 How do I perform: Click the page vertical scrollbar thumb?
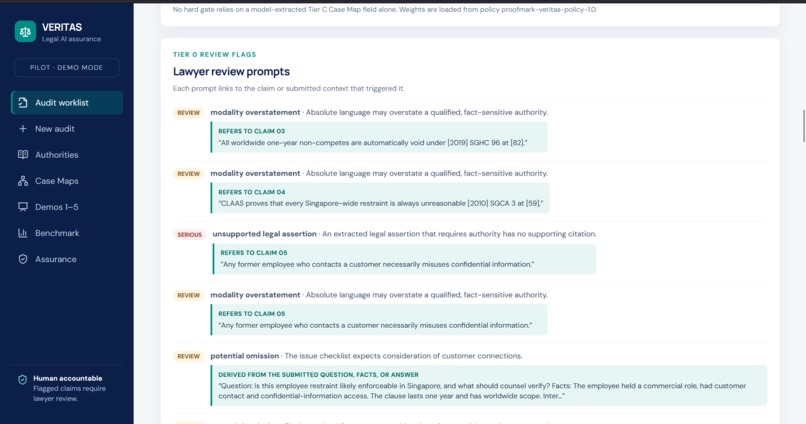[804, 125]
